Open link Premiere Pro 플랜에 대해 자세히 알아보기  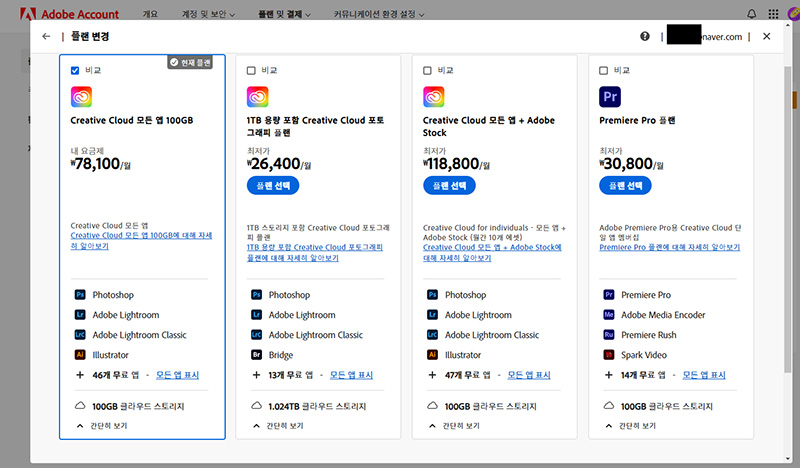click(x=669, y=247)
